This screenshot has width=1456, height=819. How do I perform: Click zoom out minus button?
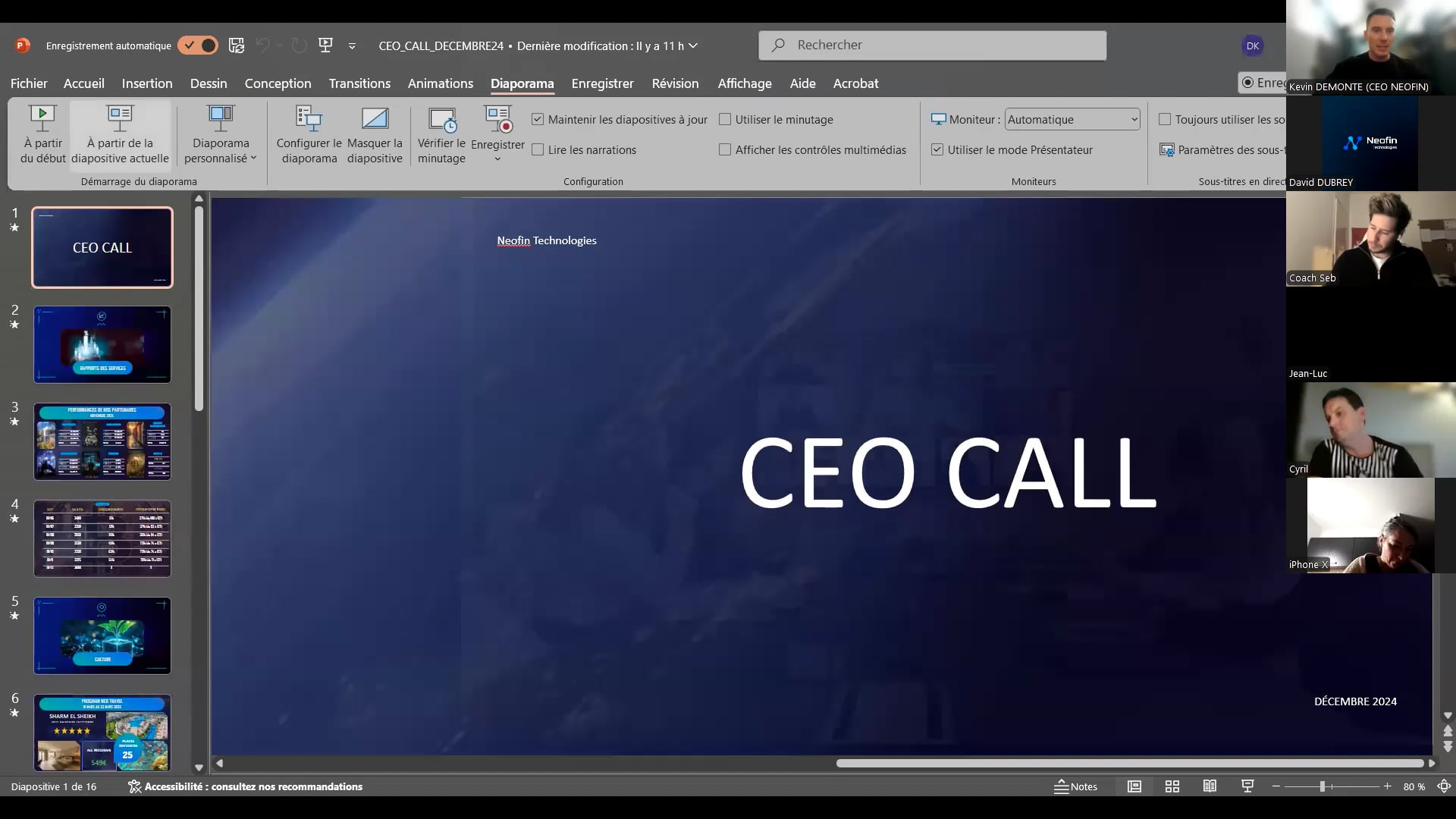1276,786
